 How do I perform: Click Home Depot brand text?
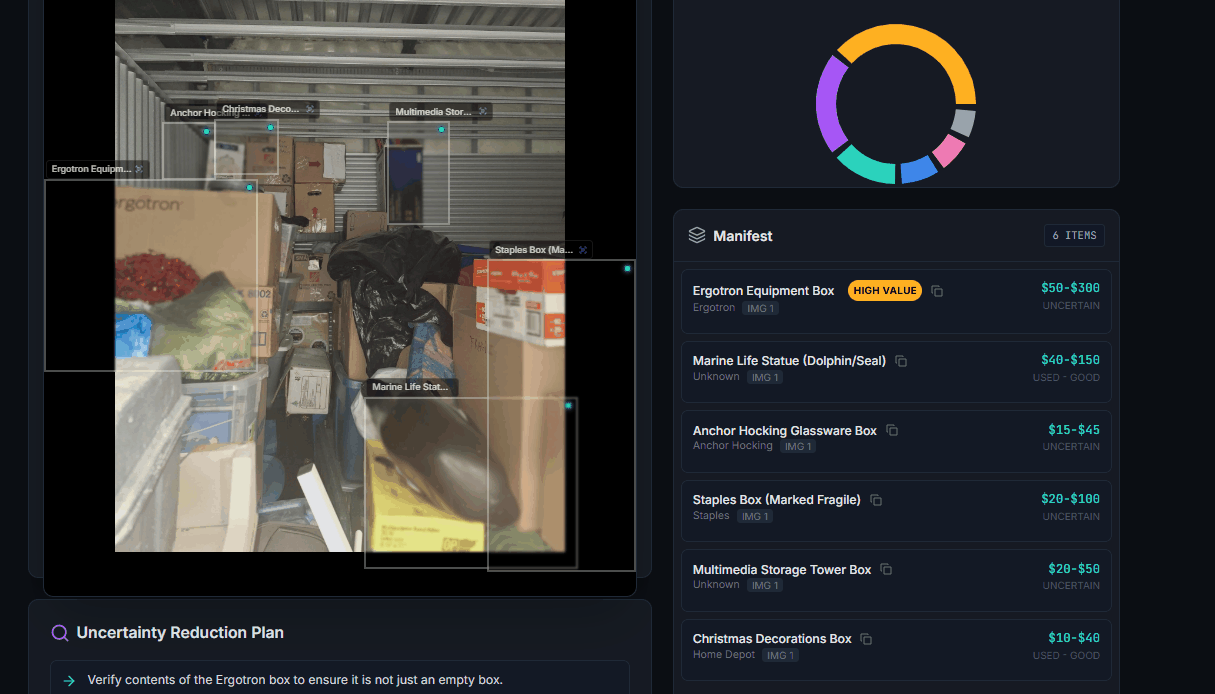point(724,655)
